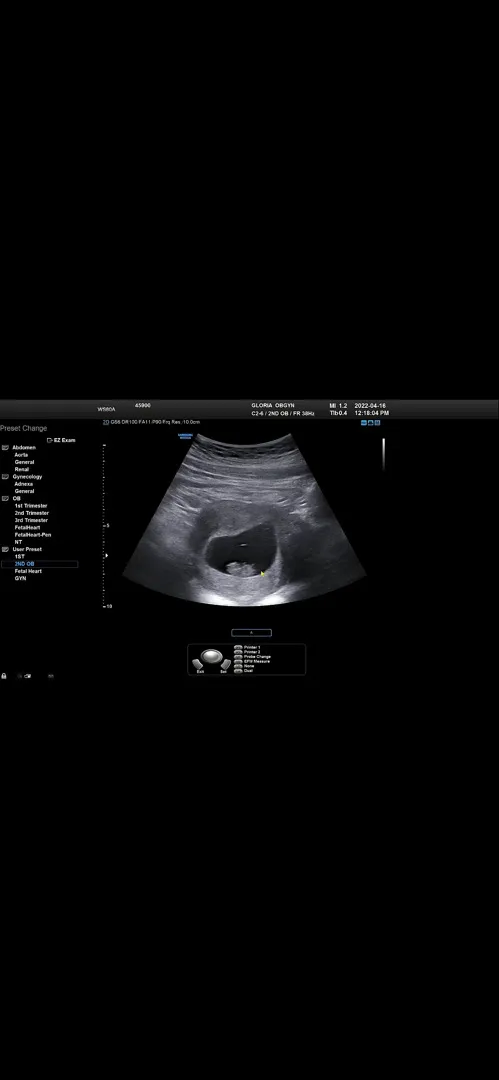Click the lock icon in status bar
Image resolution: width=499 pixels, height=1080 pixels.
(x=4, y=676)
